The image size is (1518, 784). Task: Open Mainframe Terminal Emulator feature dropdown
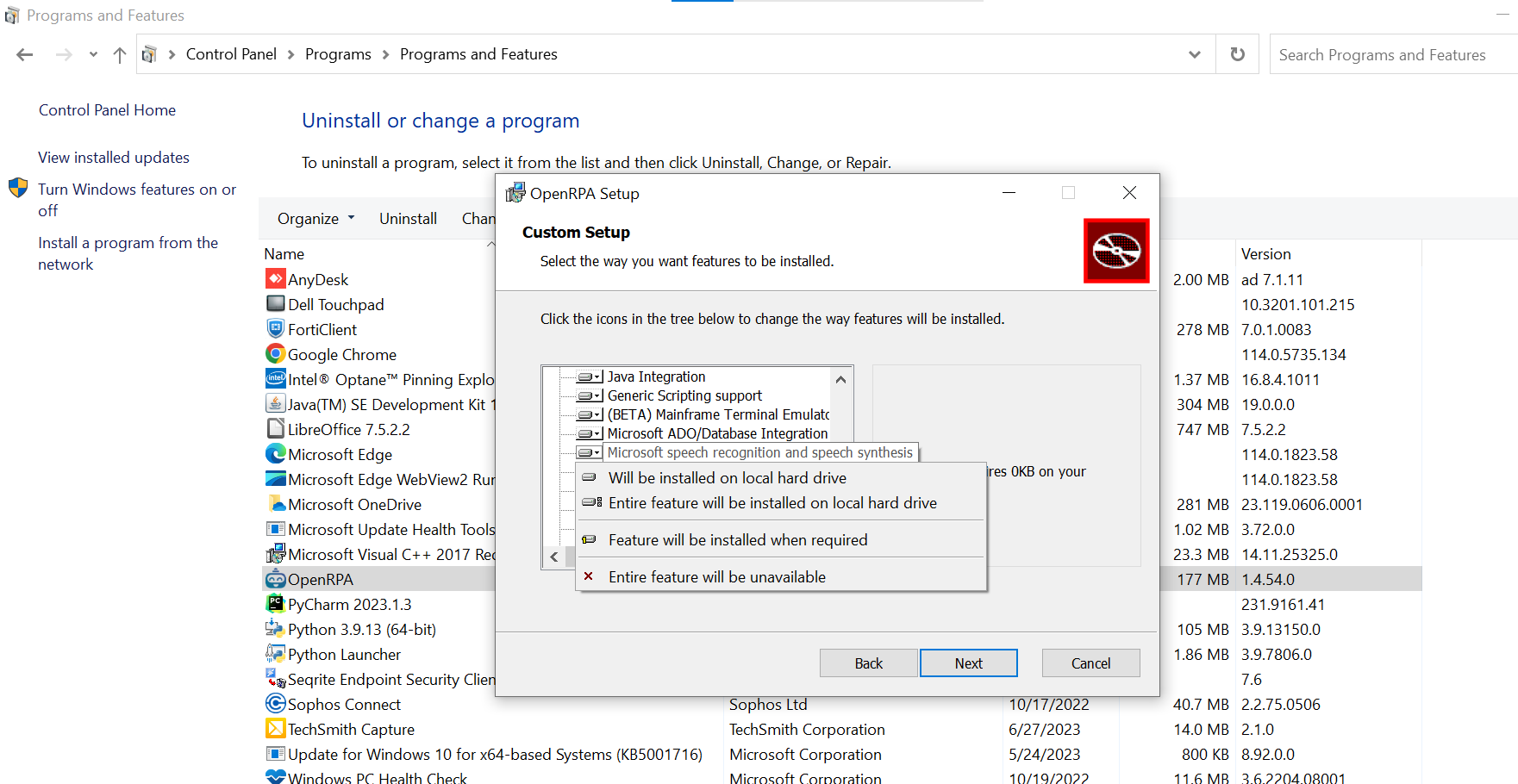point(590,414)
